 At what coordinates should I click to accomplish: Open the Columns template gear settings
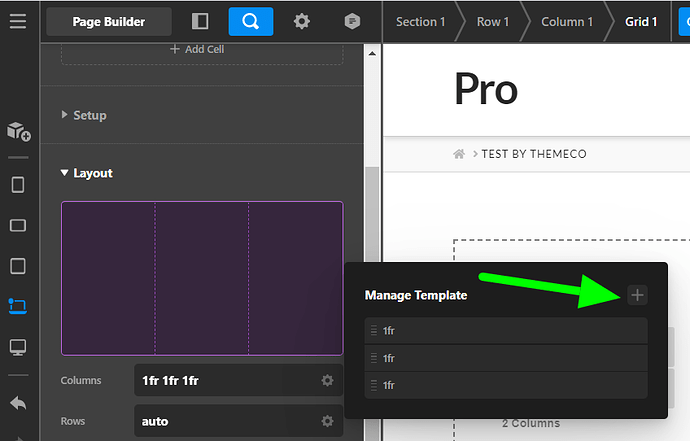327,380
